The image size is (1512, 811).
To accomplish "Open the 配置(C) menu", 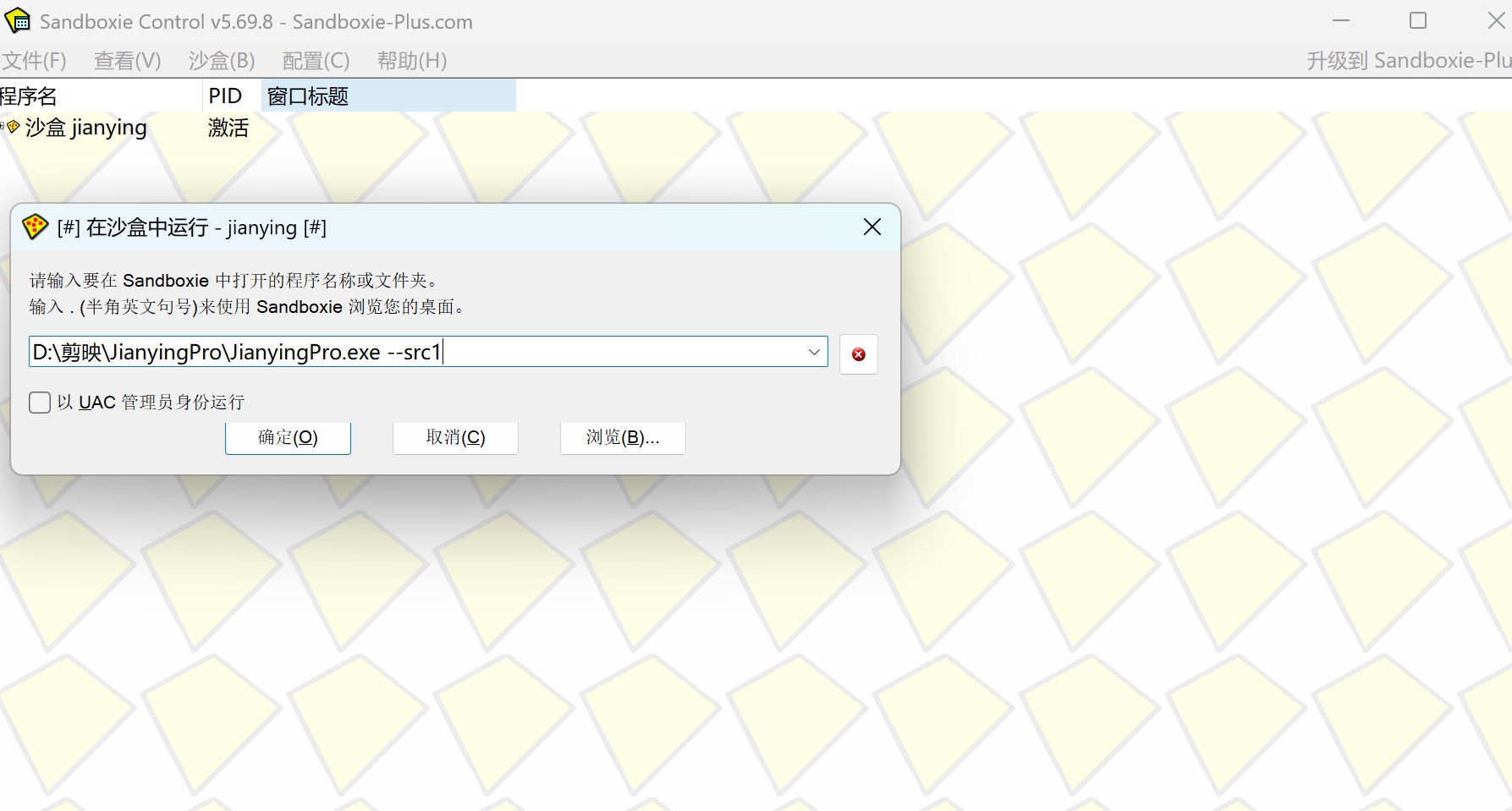I will pos(316,61).
